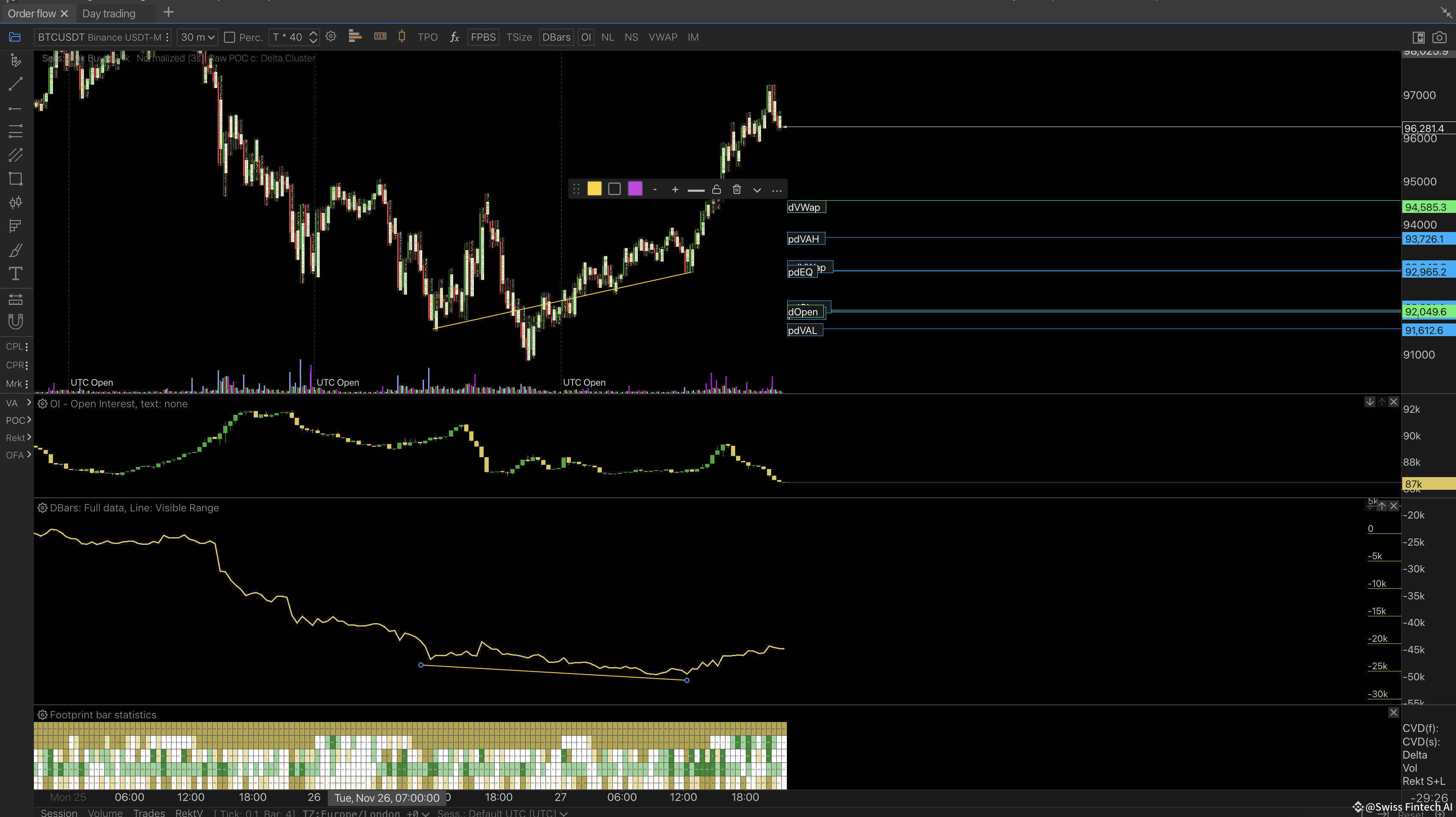Open the fx indicators menu

(454, 37)
